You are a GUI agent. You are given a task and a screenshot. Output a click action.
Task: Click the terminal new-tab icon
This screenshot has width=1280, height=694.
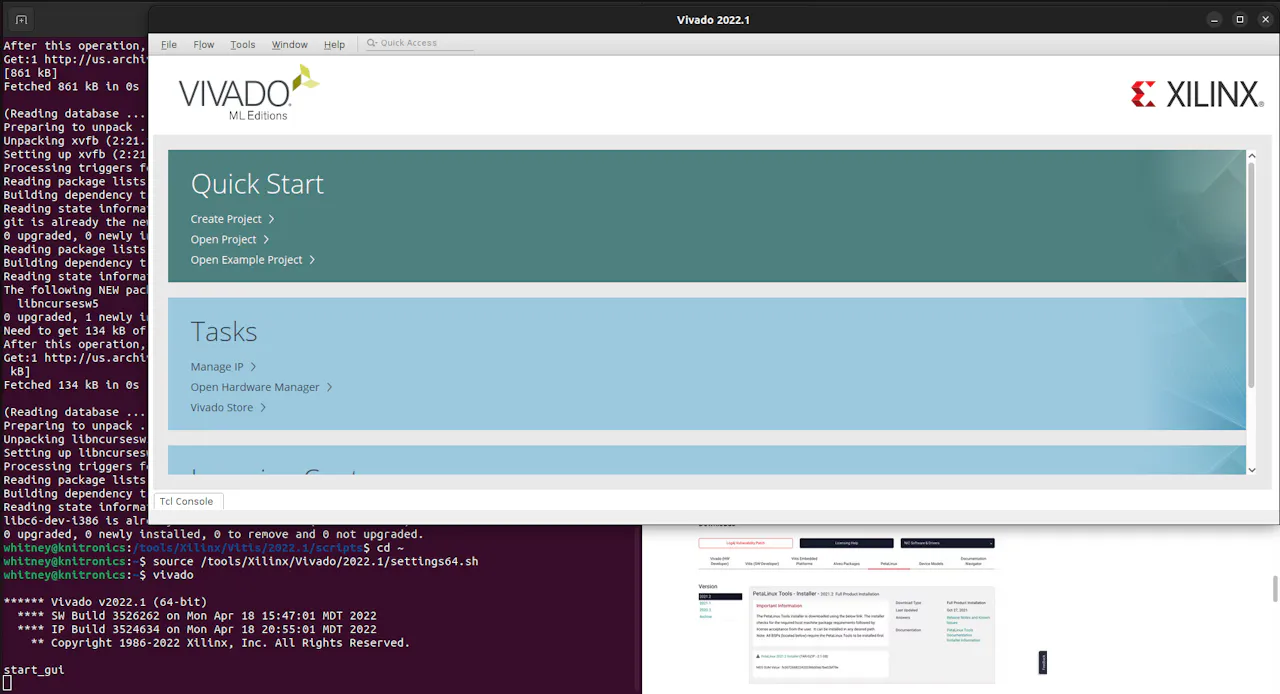pyautogui.click(x=21, y=19)
